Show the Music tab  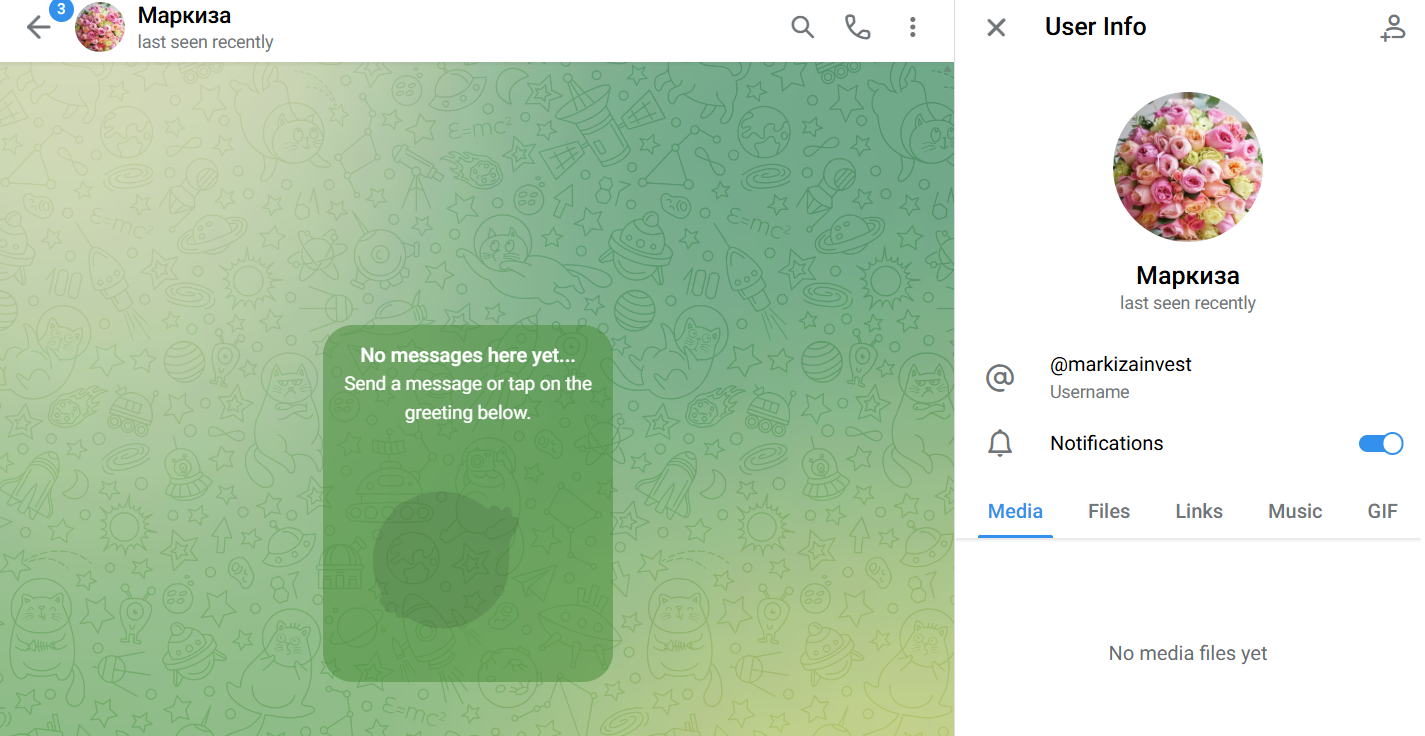point(1295,511)
